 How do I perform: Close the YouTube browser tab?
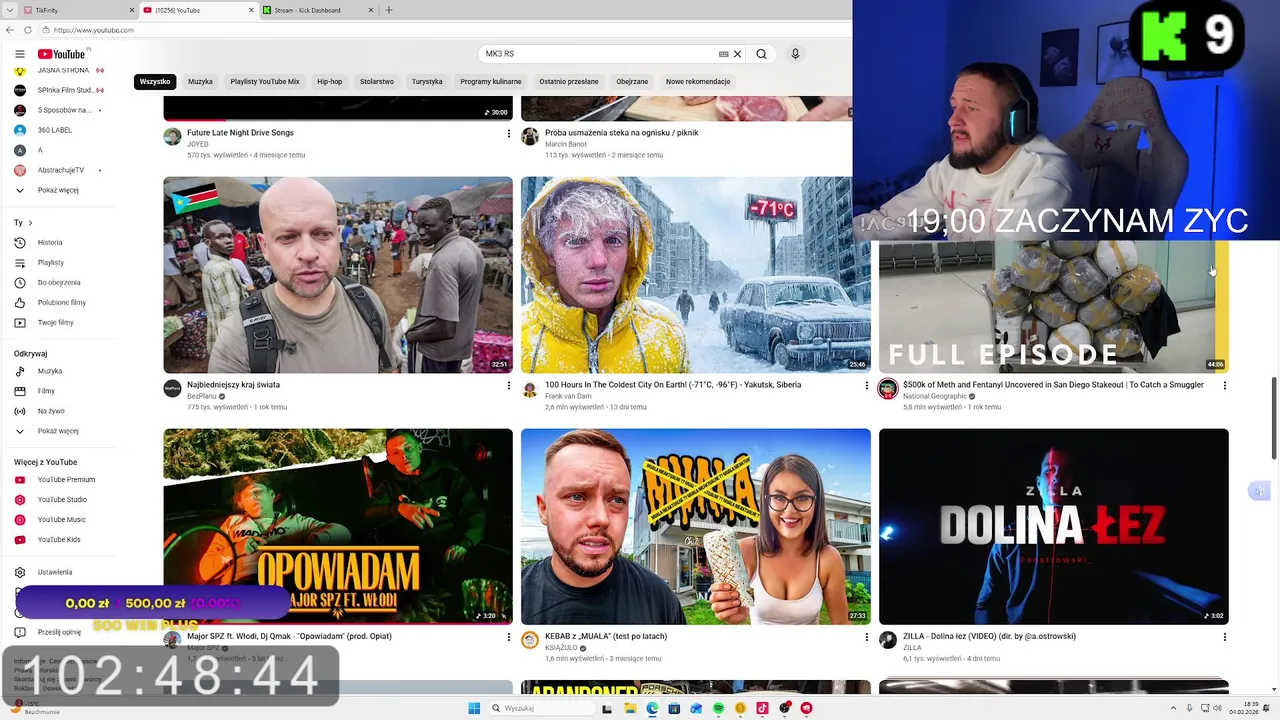click(251, 10)
